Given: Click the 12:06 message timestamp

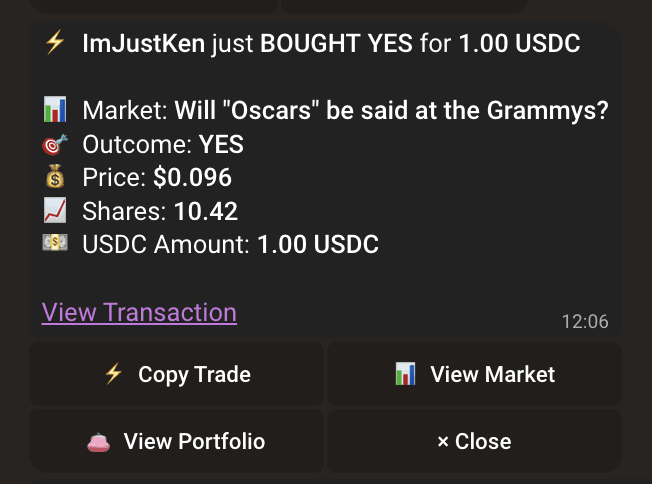Looking at the screenshot, I should coord(585,321).
